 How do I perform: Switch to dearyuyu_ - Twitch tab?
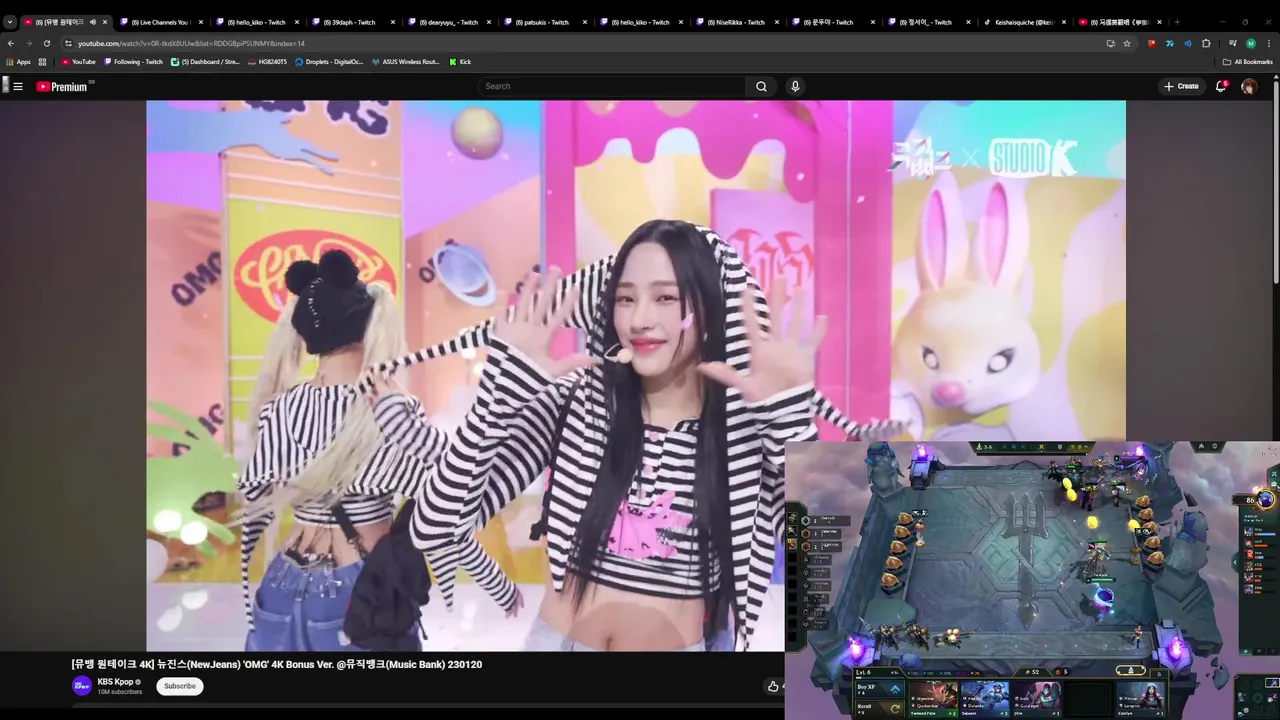448,22
